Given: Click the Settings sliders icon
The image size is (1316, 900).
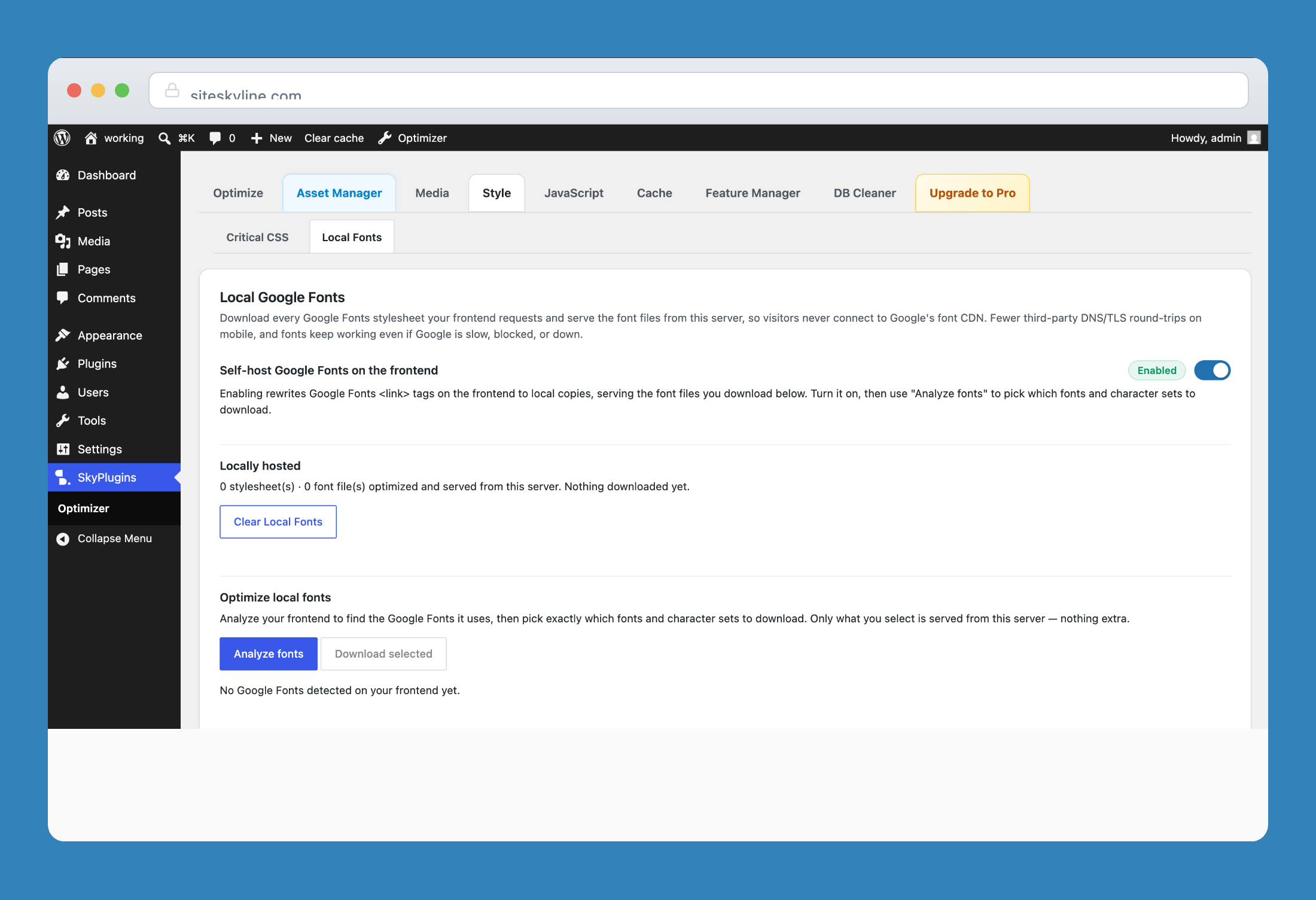Looking at the screenshot, I should (x=63, y=449).
